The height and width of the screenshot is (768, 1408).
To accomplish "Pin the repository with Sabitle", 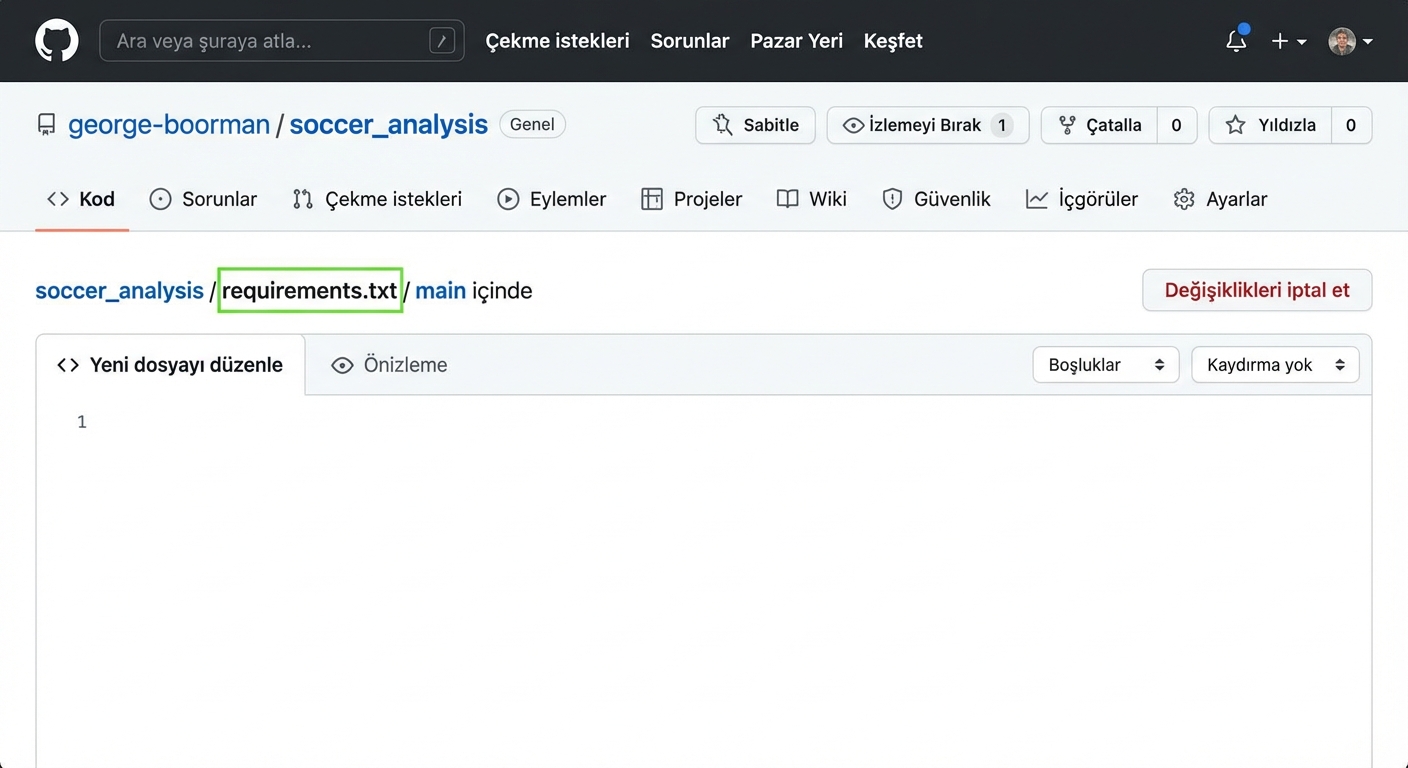I will pos(755,125).
